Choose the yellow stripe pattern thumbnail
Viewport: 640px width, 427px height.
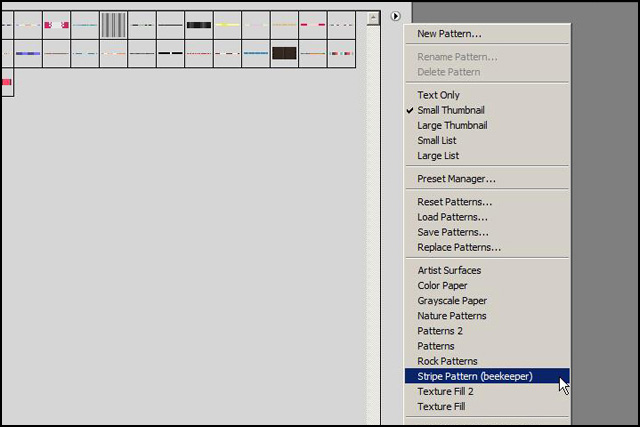pos(227,24)
